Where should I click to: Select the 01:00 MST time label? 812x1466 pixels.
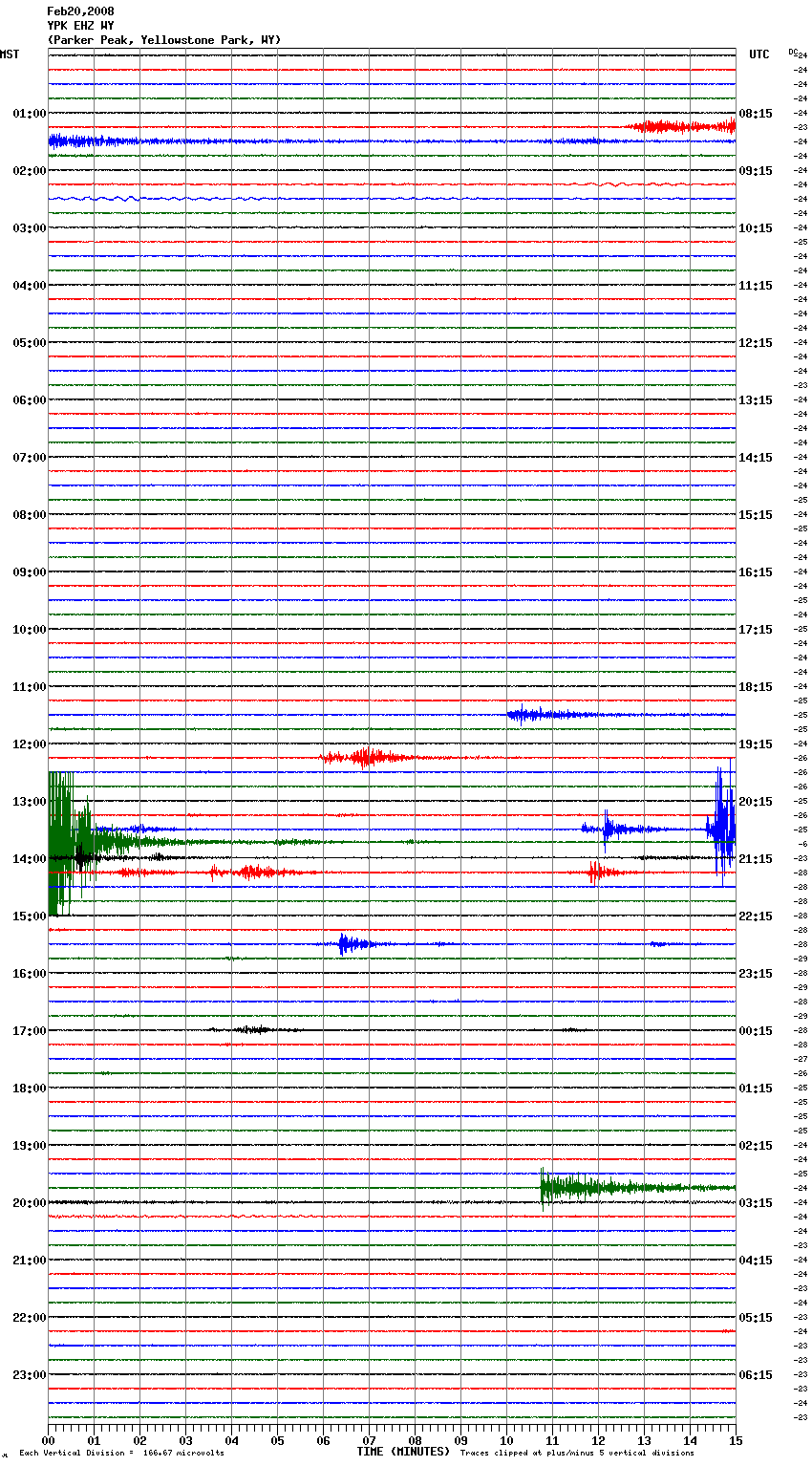click(29, 114)
